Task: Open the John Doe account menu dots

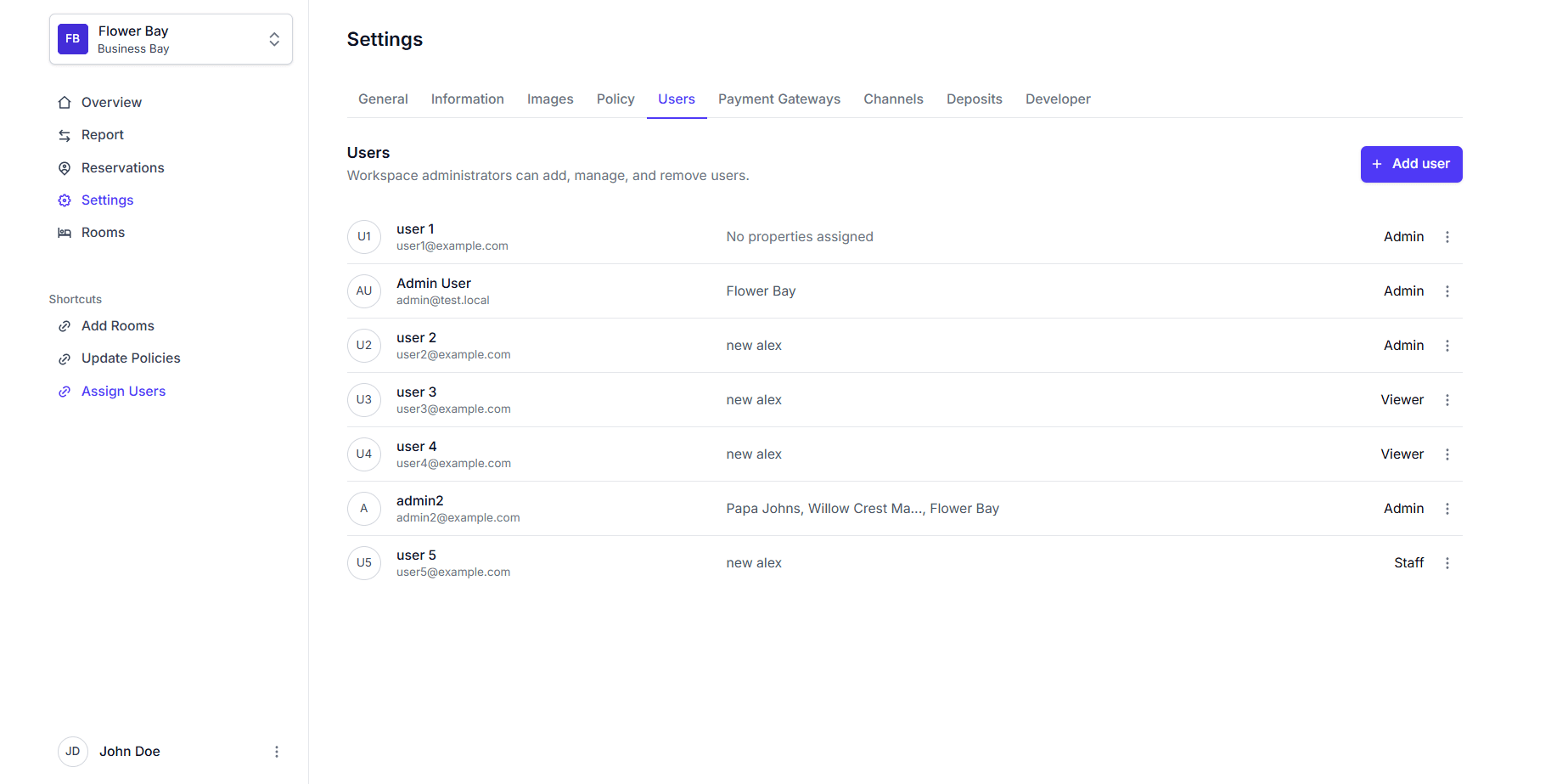Action: (x=277, y=752)
